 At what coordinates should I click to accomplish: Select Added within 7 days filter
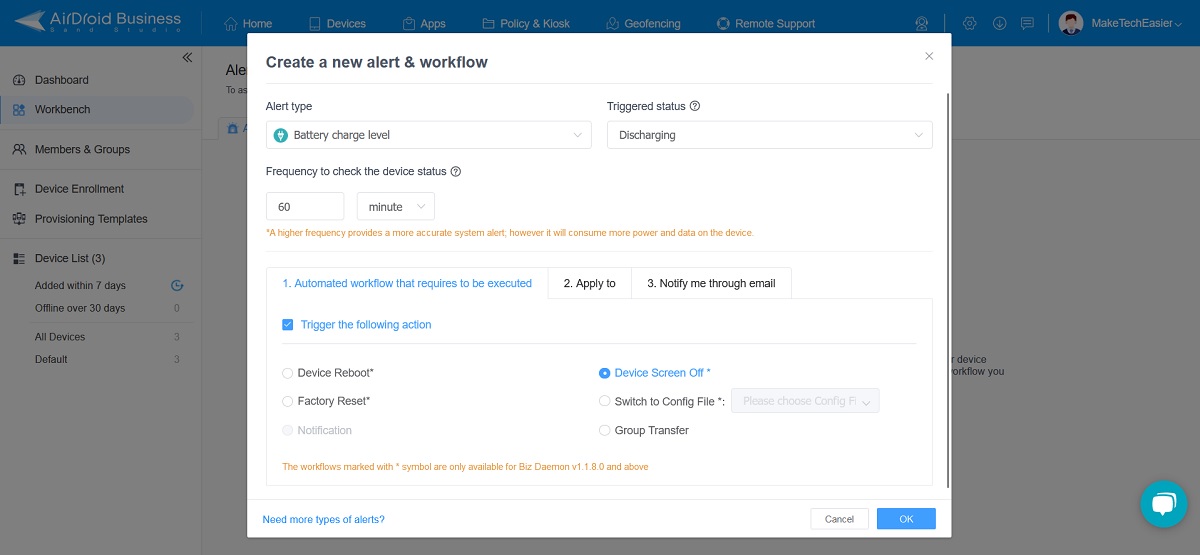click(x=80, y=286)
